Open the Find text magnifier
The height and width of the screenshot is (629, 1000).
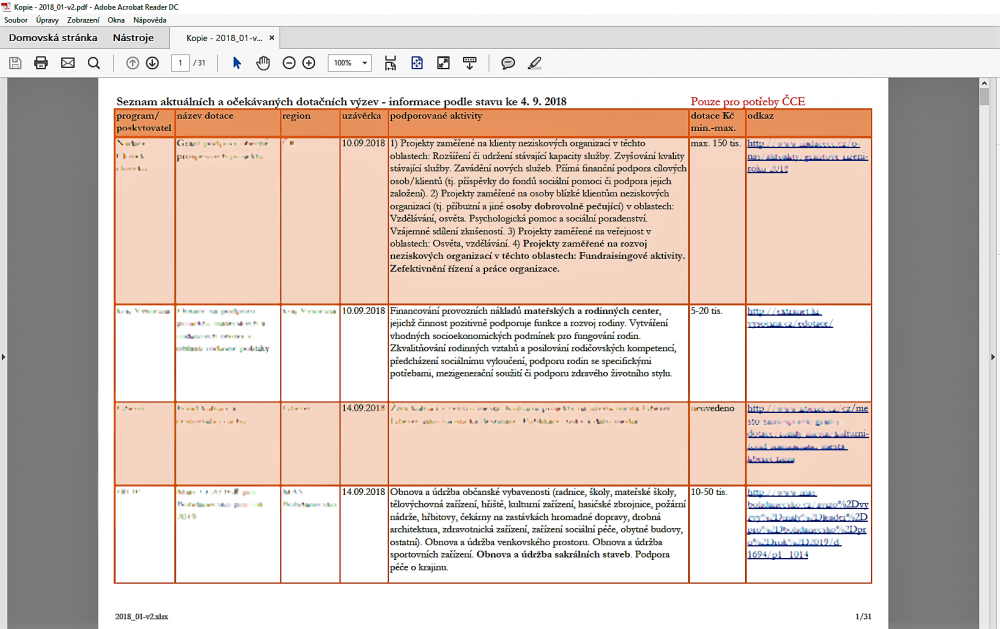(x=94, y=63)
